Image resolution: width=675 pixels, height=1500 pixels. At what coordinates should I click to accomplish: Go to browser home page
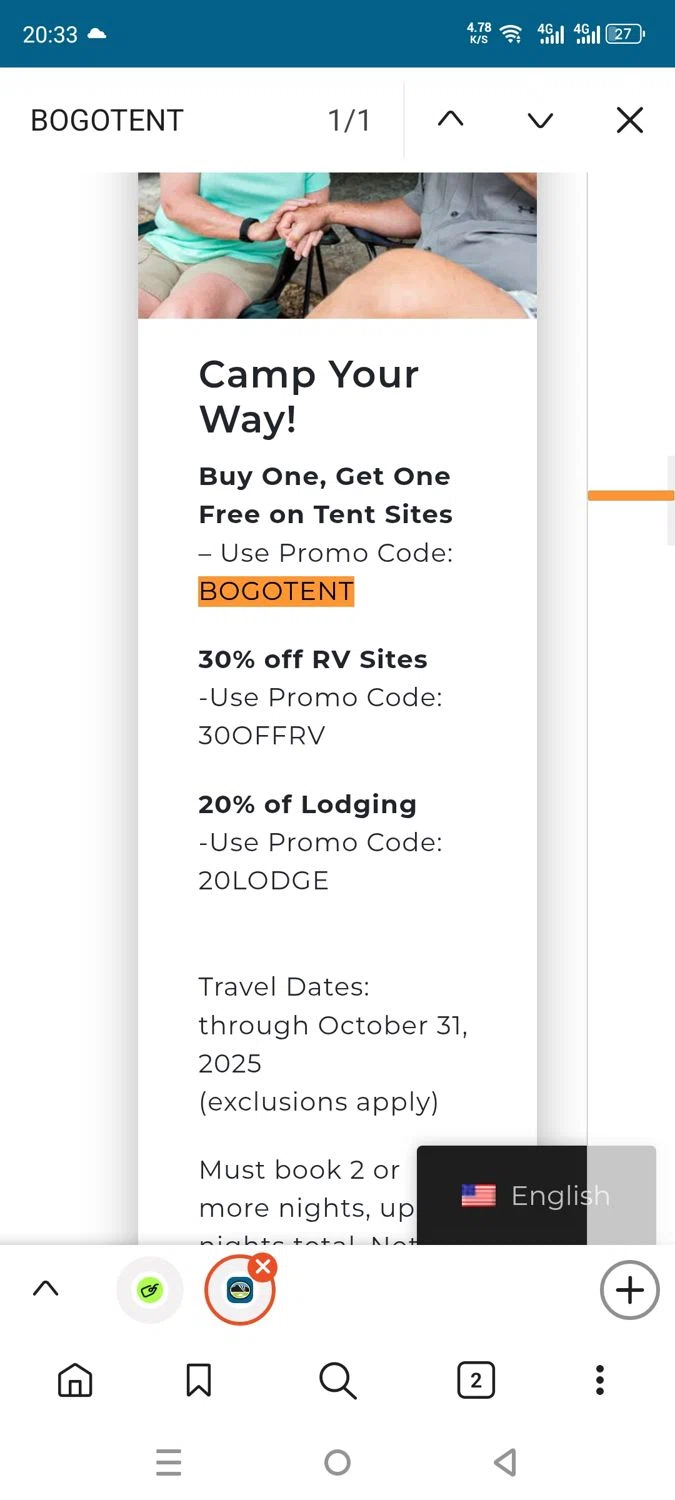[x=75, y=1381]
